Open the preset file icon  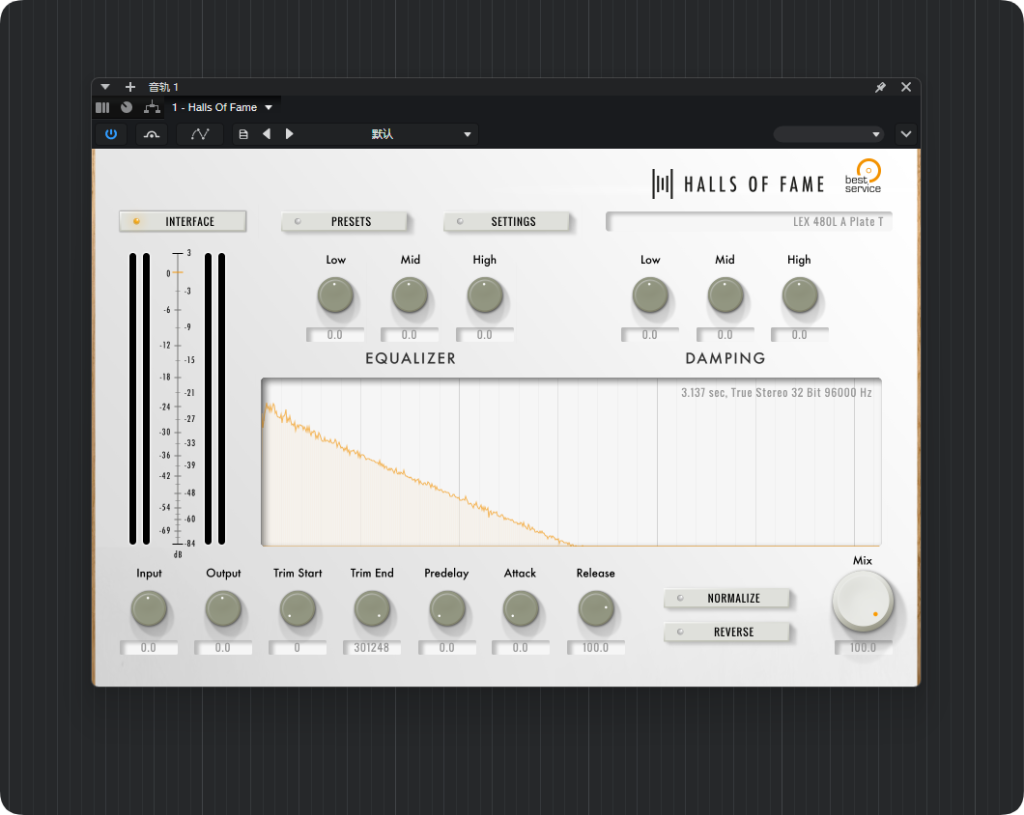pos(244,134)
